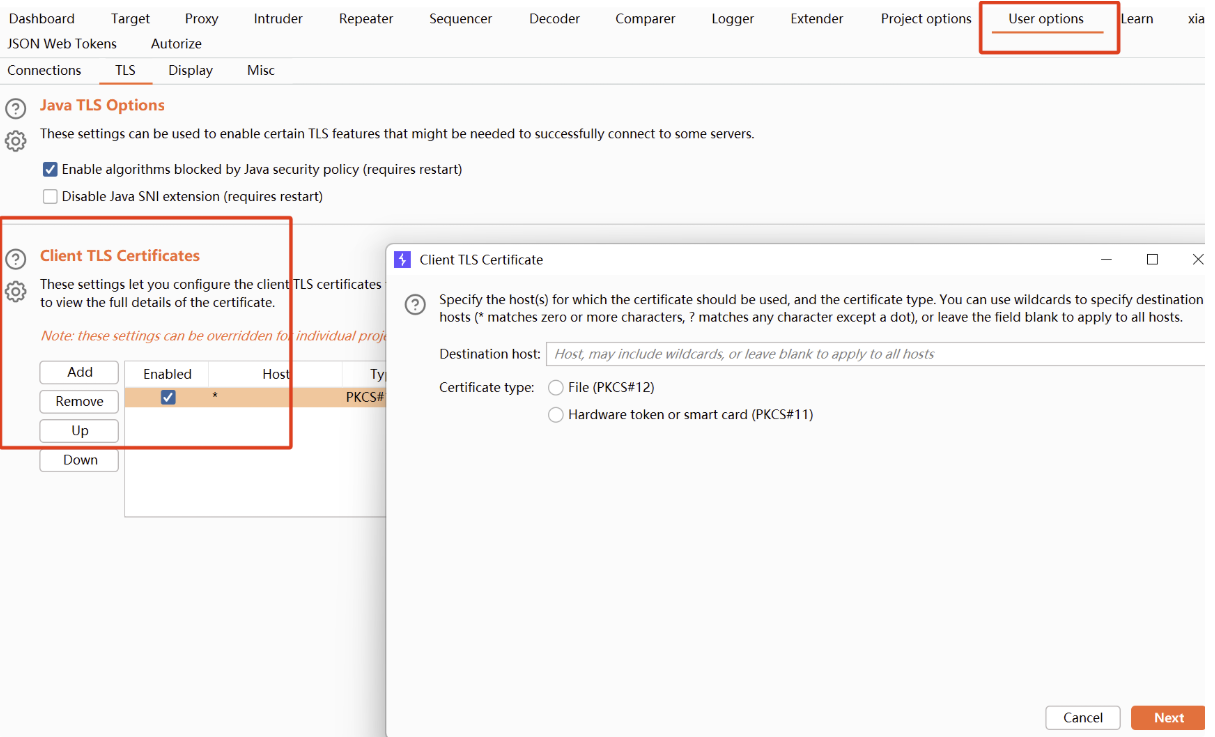Open the JSON Web Tokens tab
The width and height of the screenshot is (1215, 737).
point(62,44)
